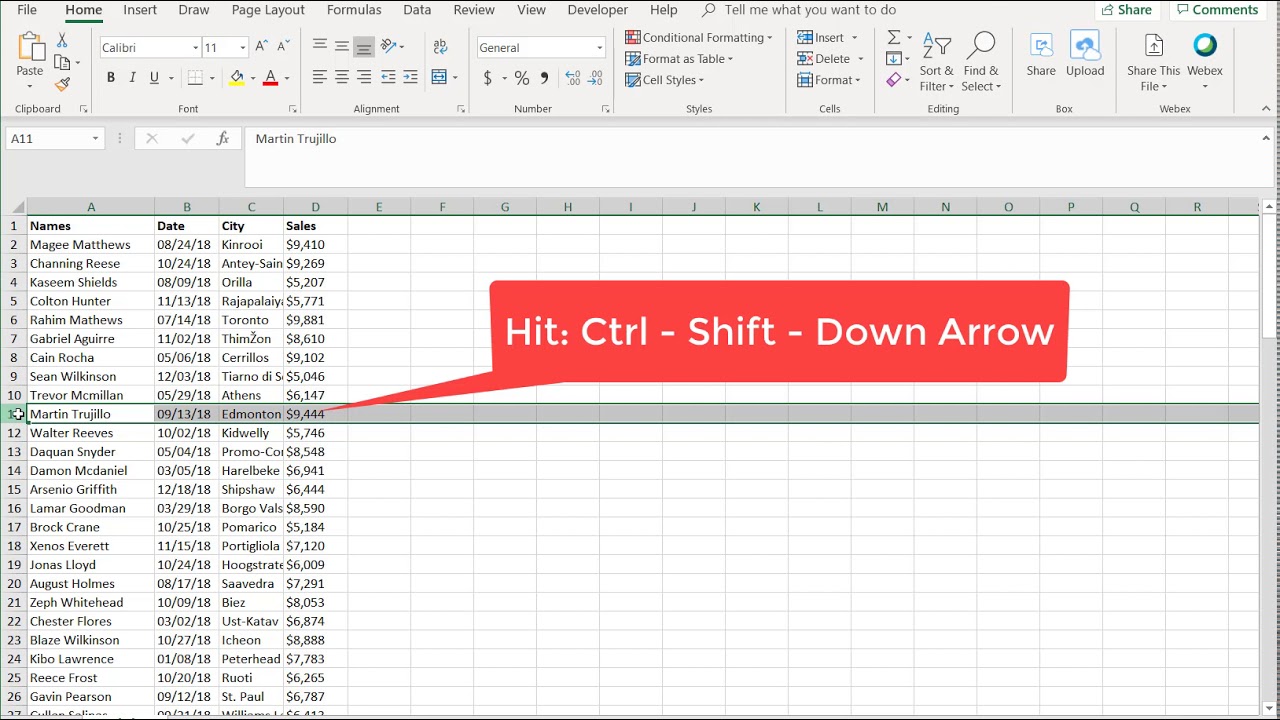Toggle Italic formatting
1280x720 pixels.
point(132,78)
